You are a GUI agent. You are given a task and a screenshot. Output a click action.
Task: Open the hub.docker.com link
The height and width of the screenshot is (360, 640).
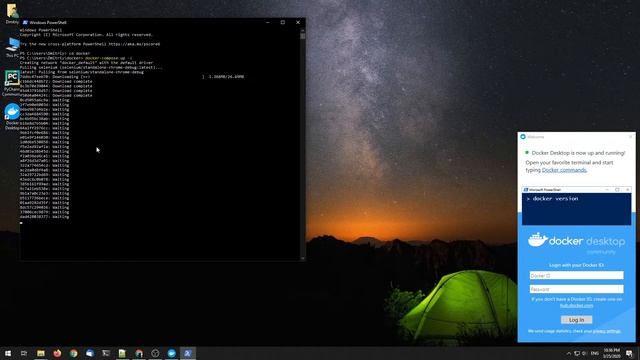click(576, 305)
